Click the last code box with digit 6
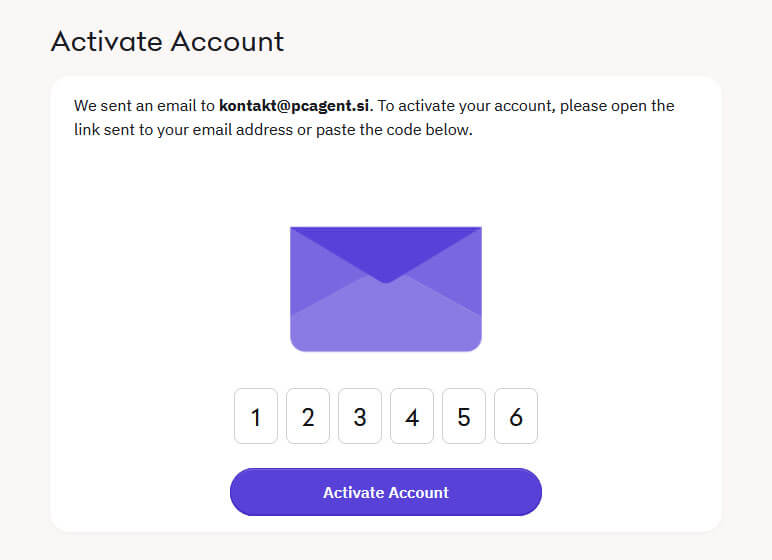This screenshot has height=560, width=772. (516, 416)
